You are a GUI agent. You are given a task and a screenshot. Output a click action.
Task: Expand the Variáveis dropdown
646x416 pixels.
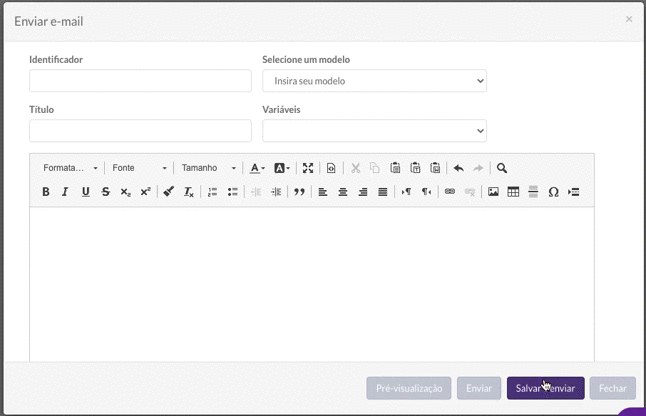374,131
